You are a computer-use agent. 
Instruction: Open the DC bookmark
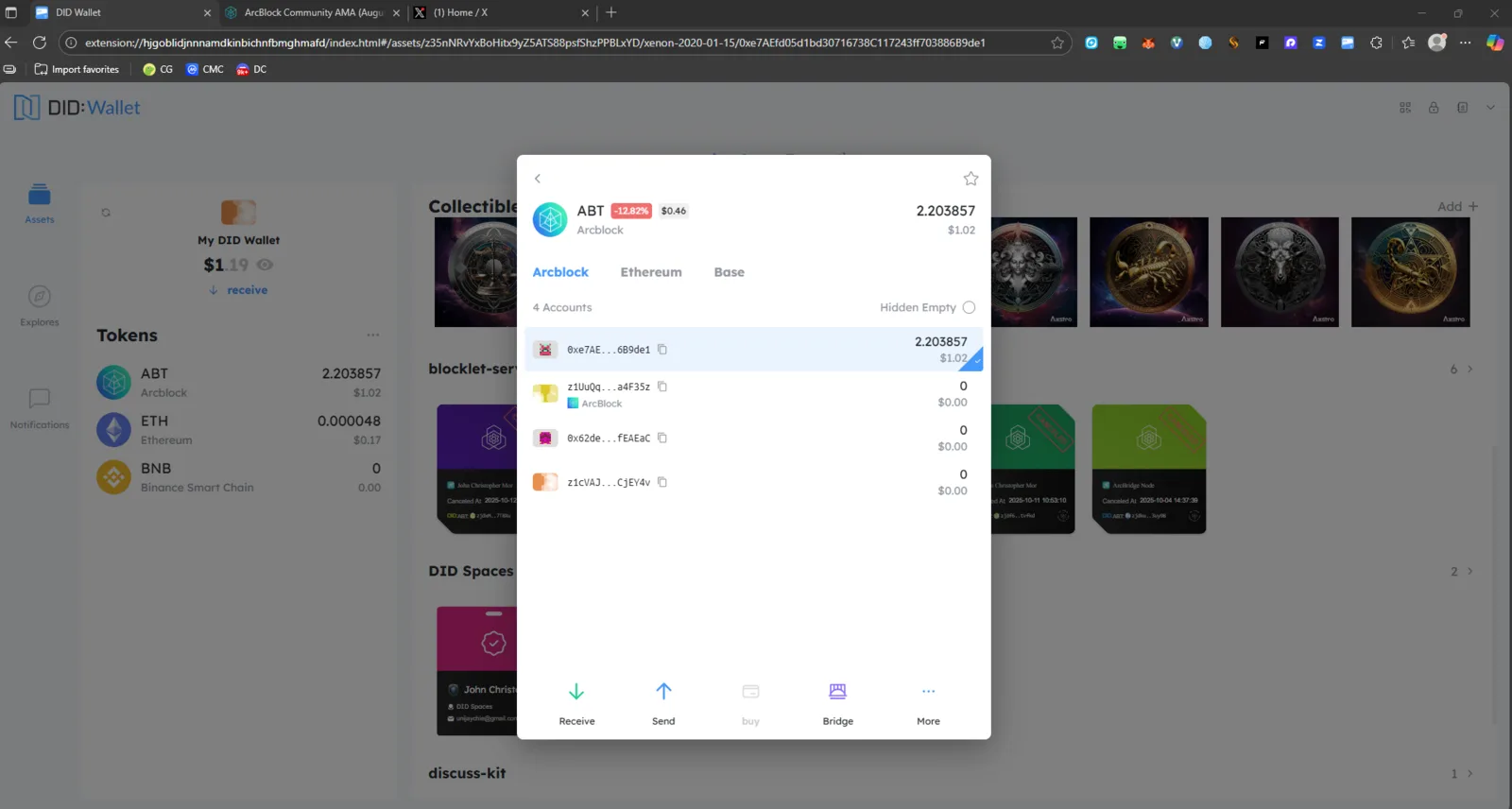tap(251, 69)
